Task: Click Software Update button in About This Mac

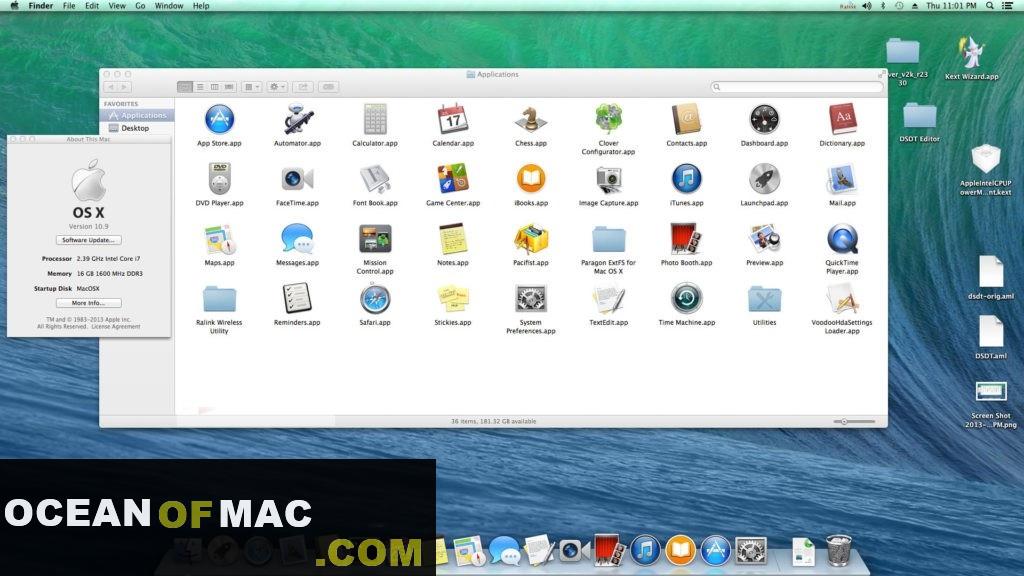Action: click(x=89, y=240)
